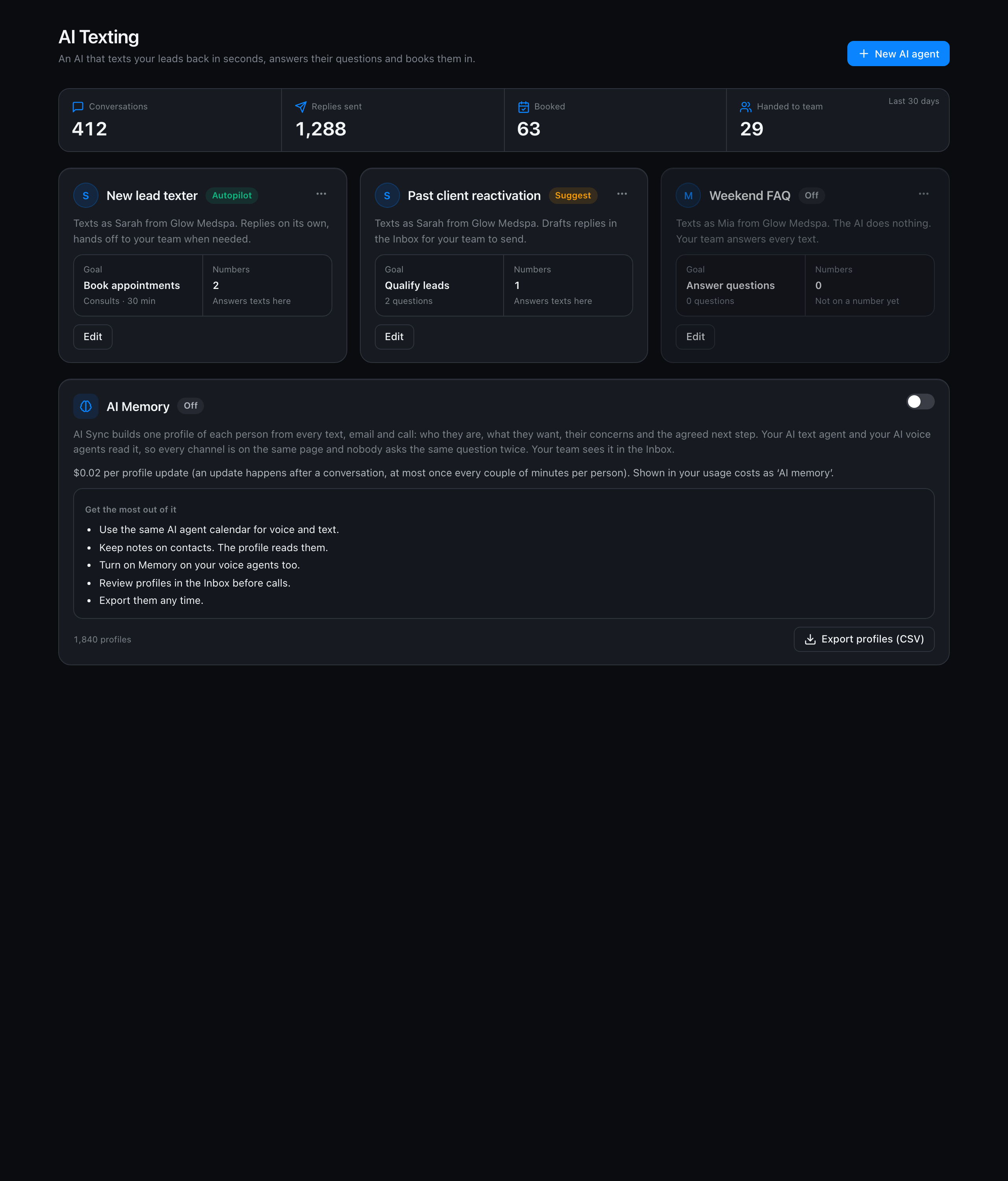This screenshot has height=1181, width=1008.
Task: Click the Replies sent paper plane icon
Action: point(300,107)
